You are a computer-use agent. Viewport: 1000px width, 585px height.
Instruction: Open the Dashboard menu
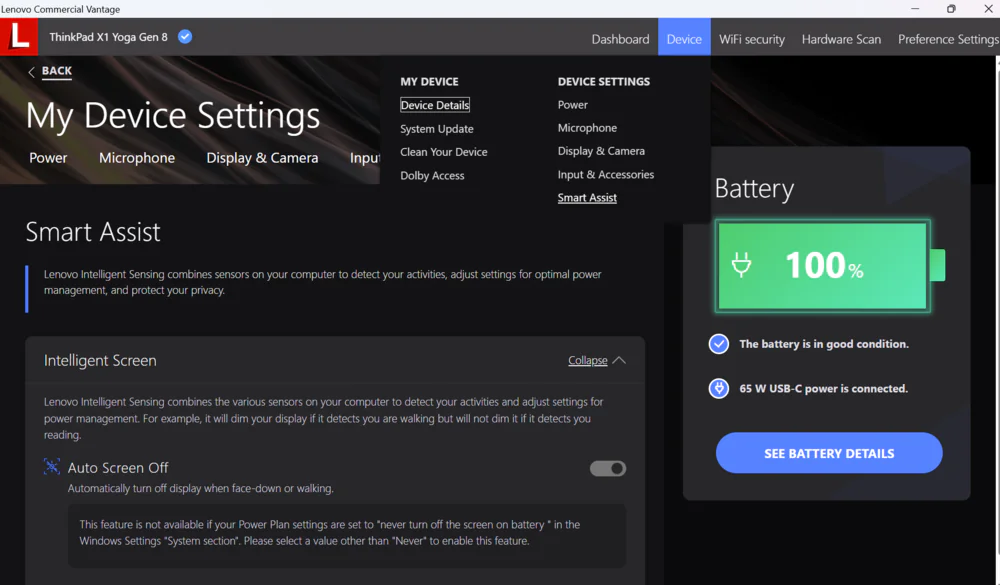point(621,40)
